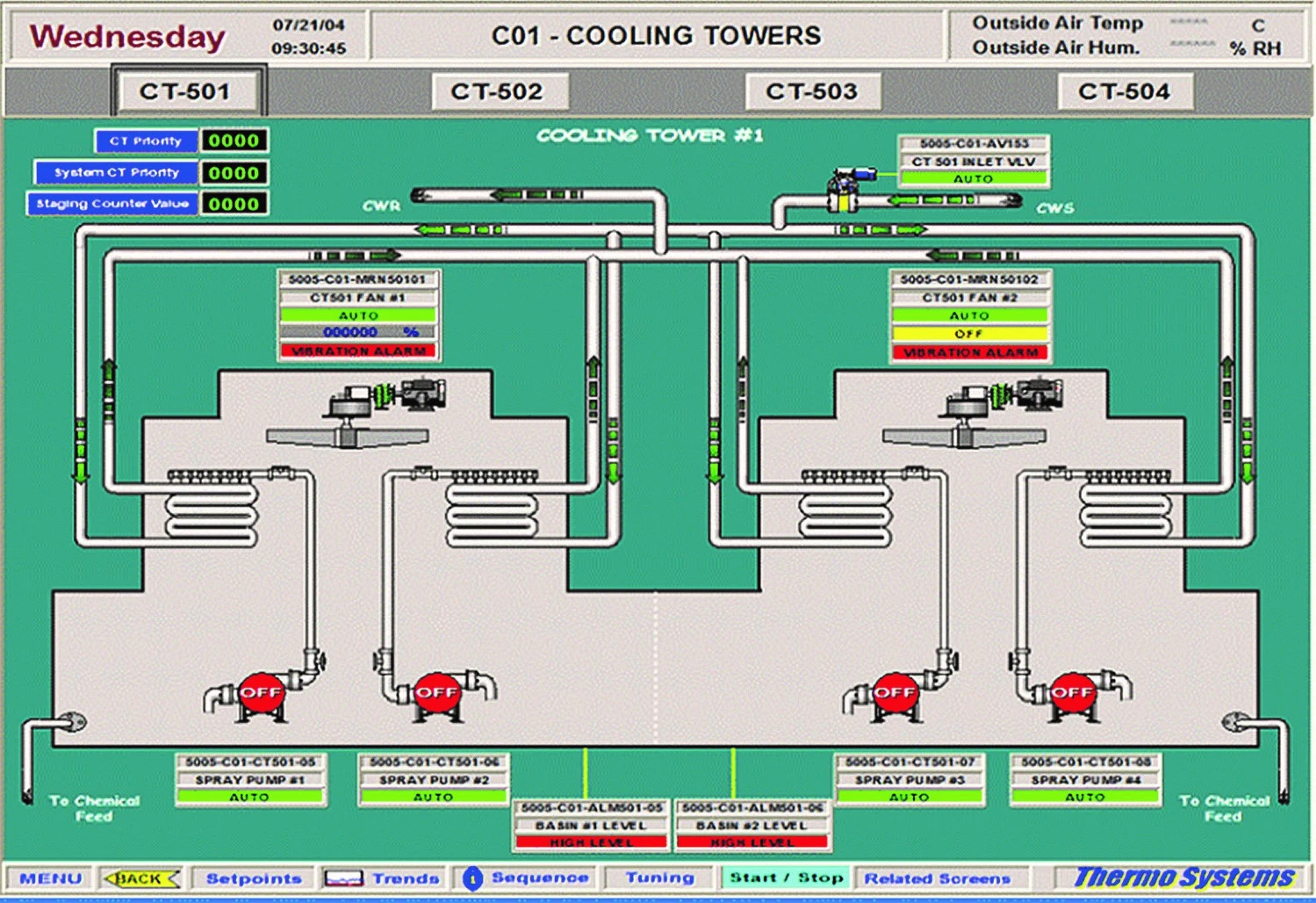Click the Sequence info icon
This screenshot has width=1316, height=903.
tap(472, 876)
